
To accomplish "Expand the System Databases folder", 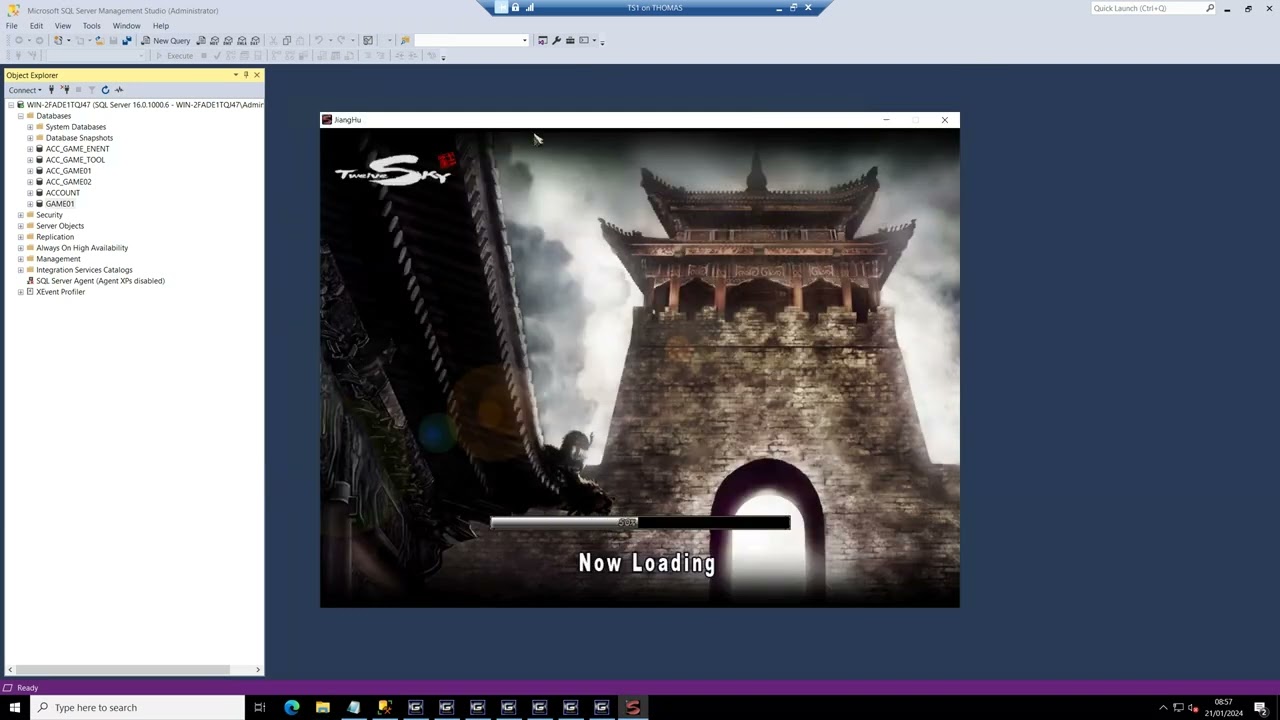I will pos(30,127).
